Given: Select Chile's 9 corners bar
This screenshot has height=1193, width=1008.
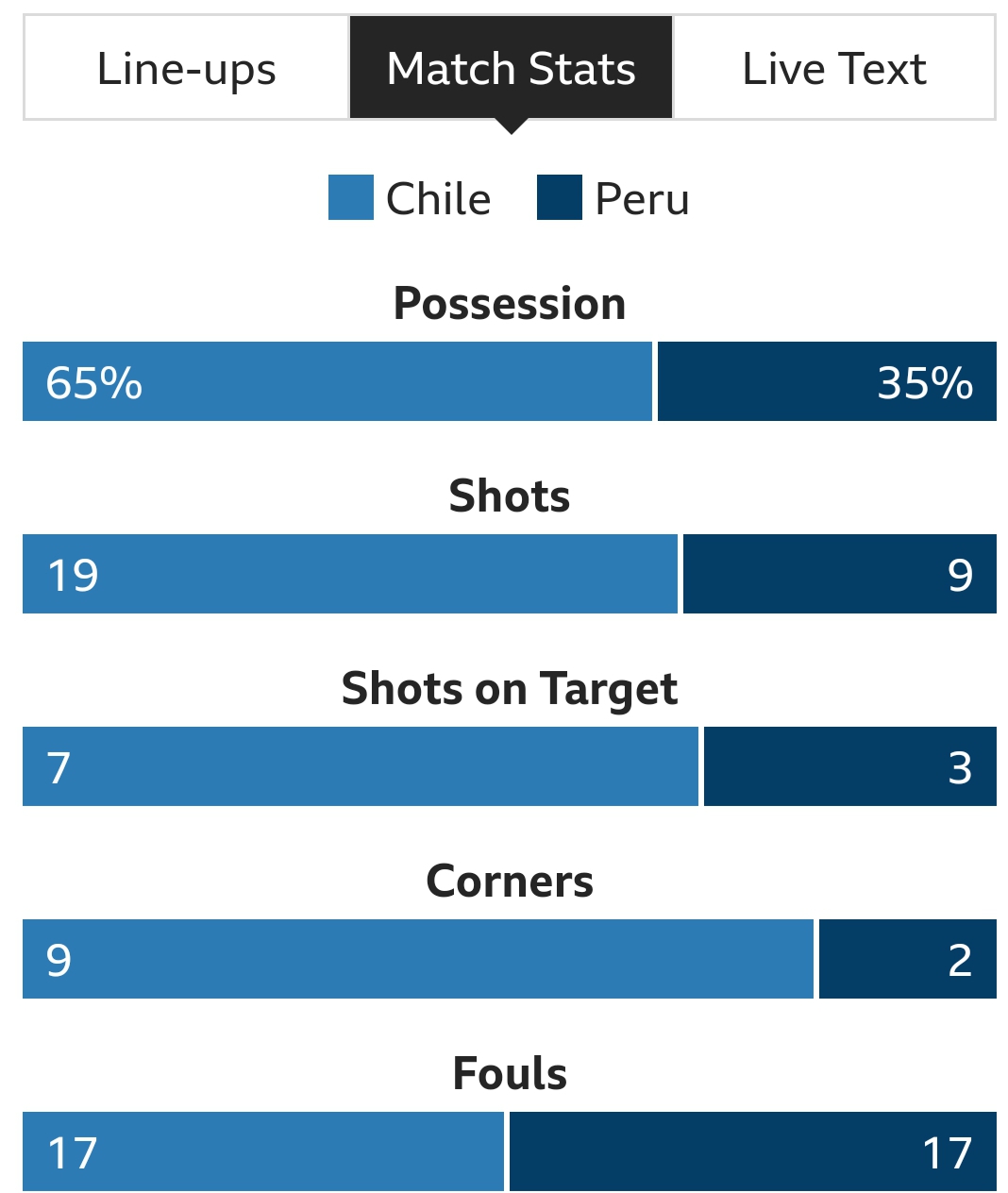Looking at the screenshot, I should pyautogui.click(x=418, y=959).
